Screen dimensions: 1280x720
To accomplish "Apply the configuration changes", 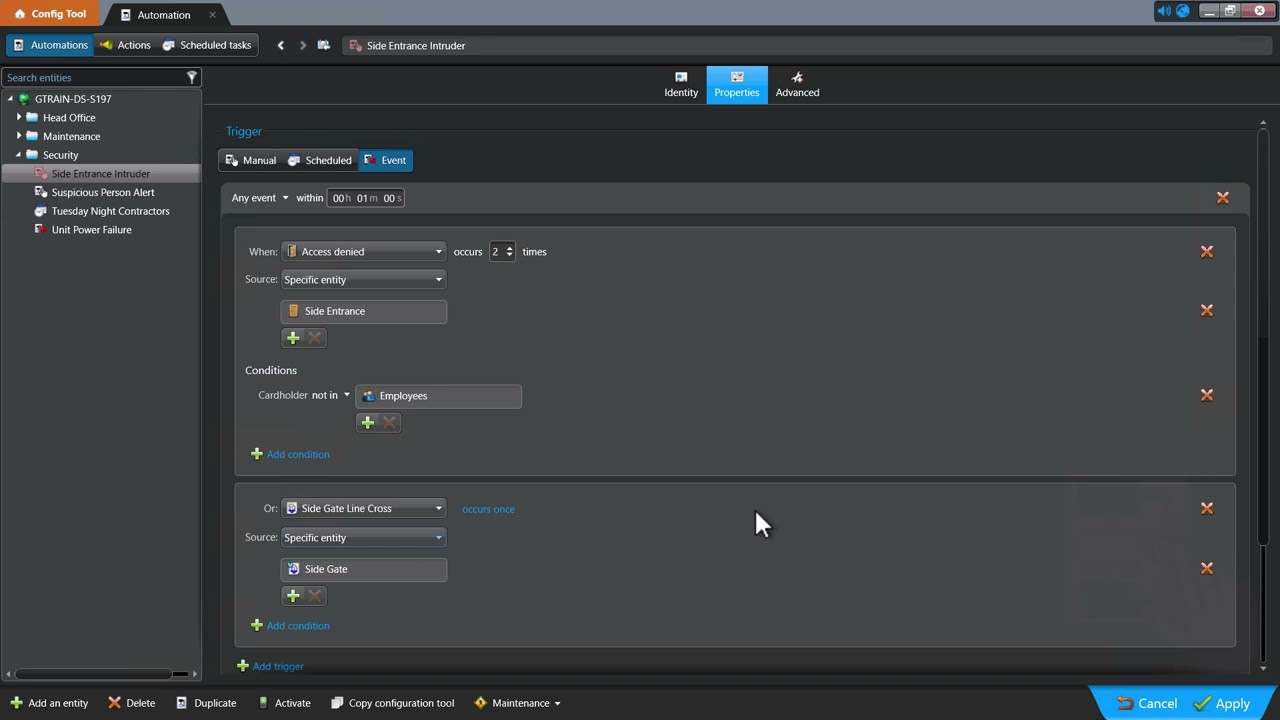I will click(1223, 703).
